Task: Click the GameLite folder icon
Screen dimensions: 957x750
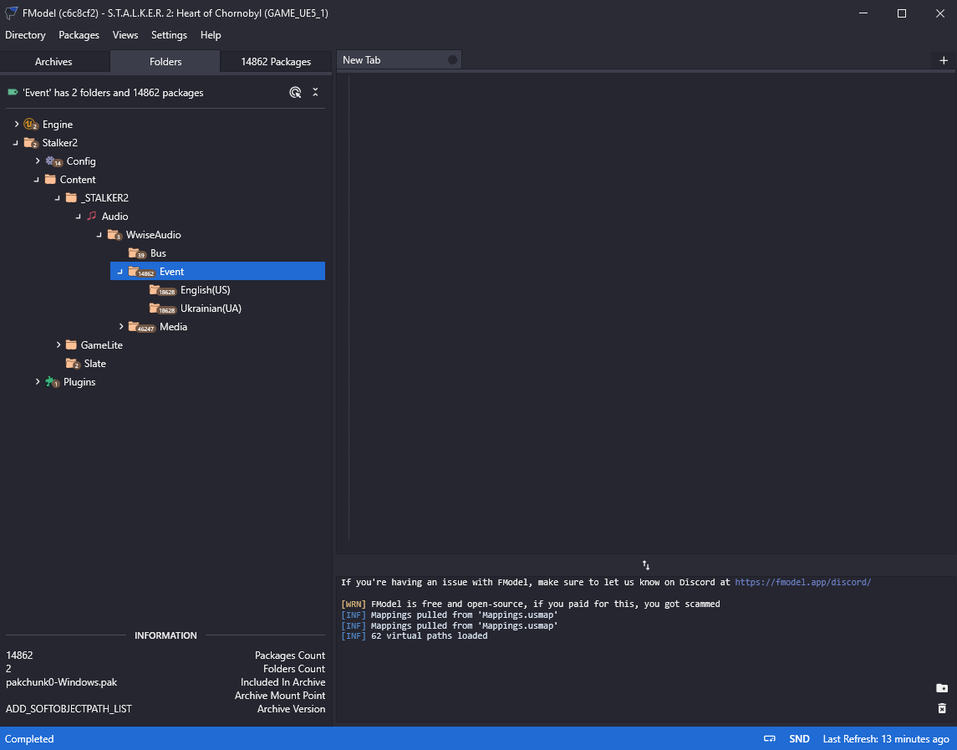Action: [x=71, y=345]
